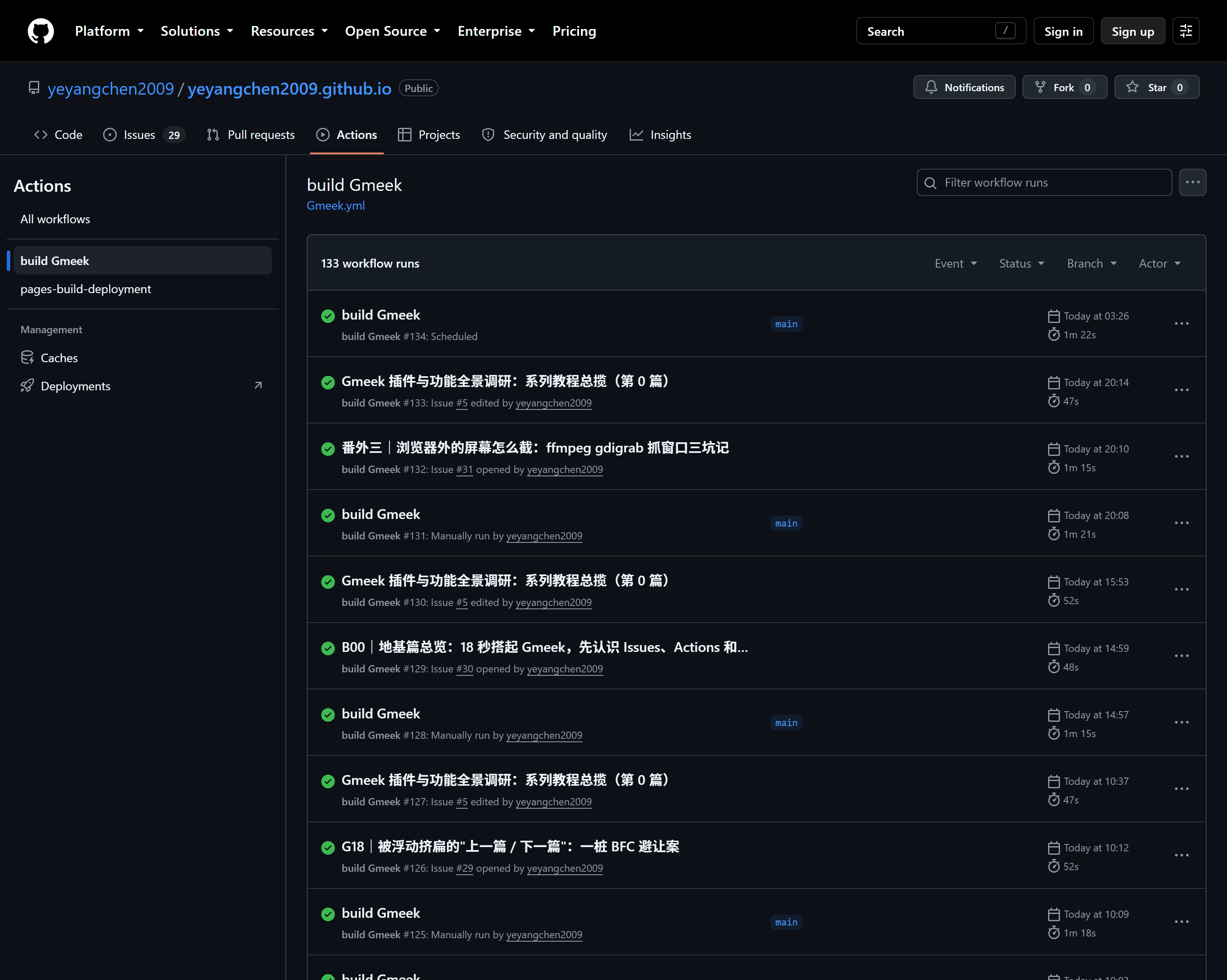Click the success check icon for run #134
Screen dimensions: 1227x980
coord(328,316)
